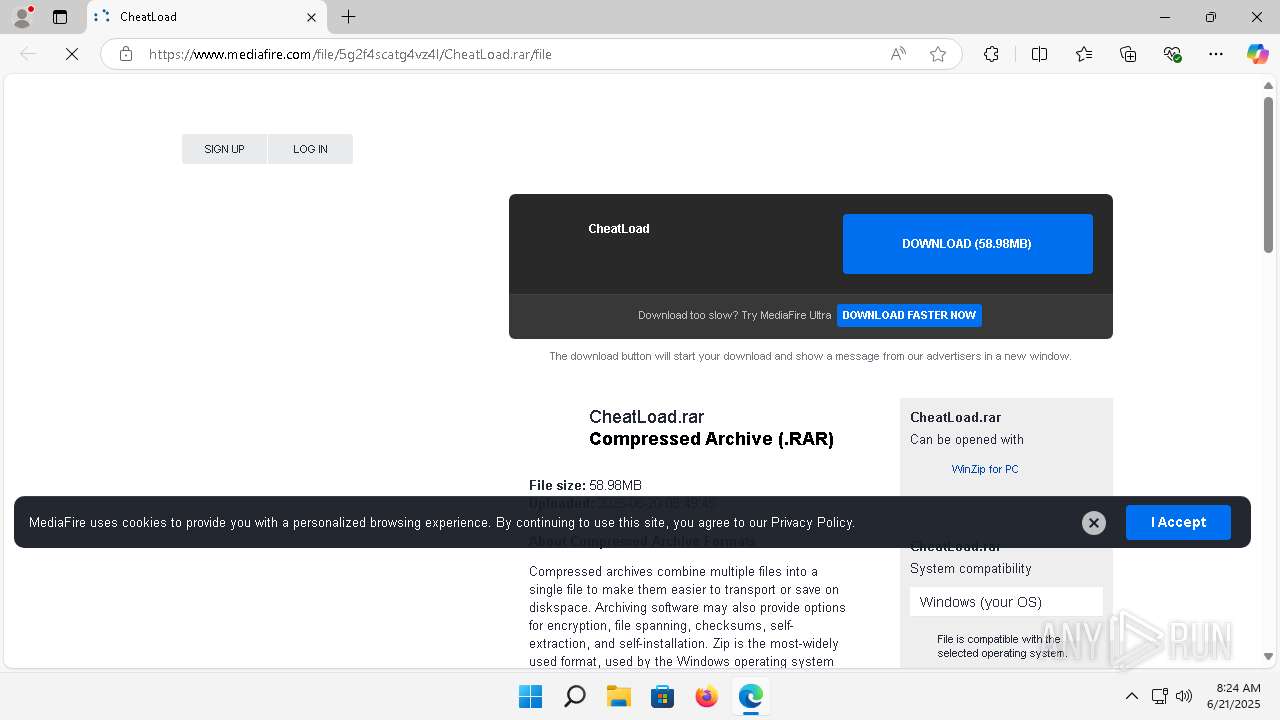
Task: Click the stop loading X button
Action: coord(72,54)
